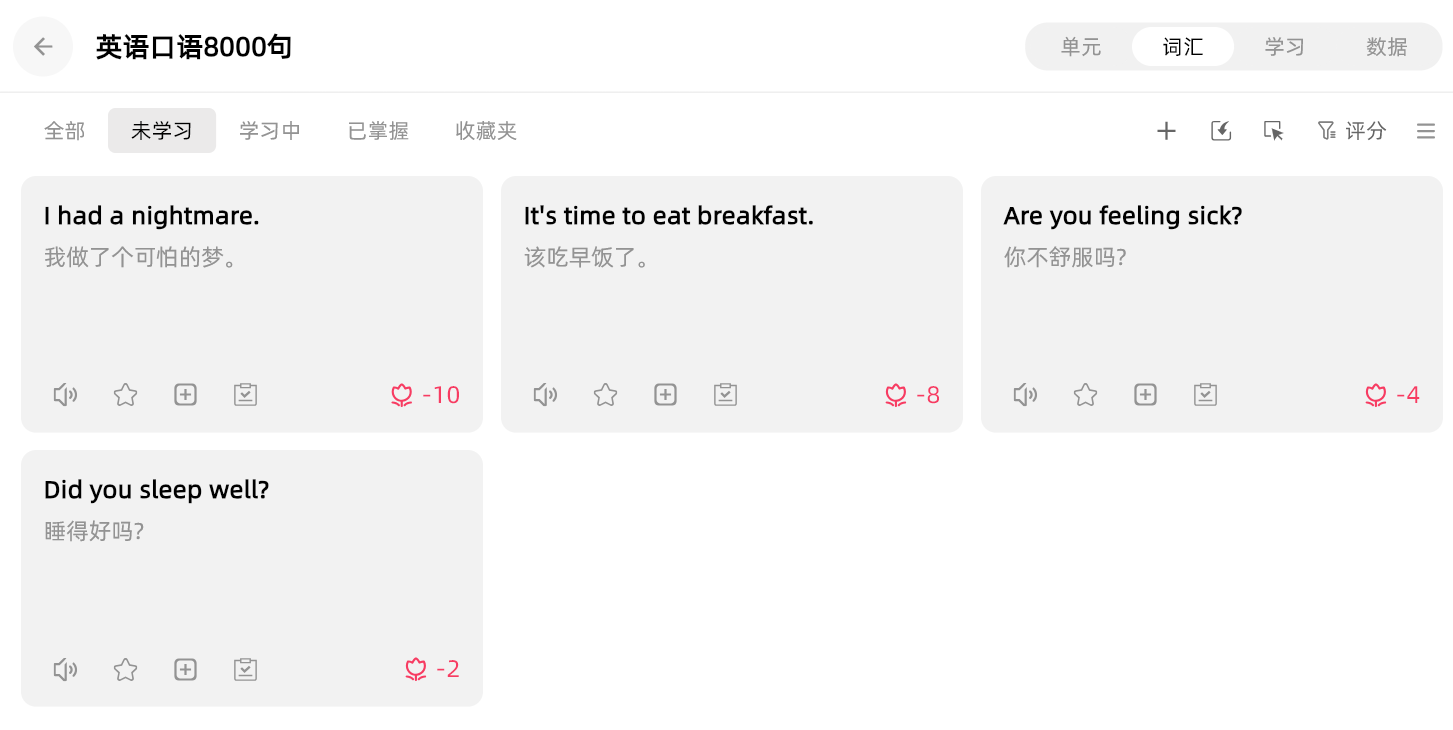1453x730 pixels.
Task: Toggle star on "Did you sleep well?" card
Action: pyautogui.click(x=125, y=669)
